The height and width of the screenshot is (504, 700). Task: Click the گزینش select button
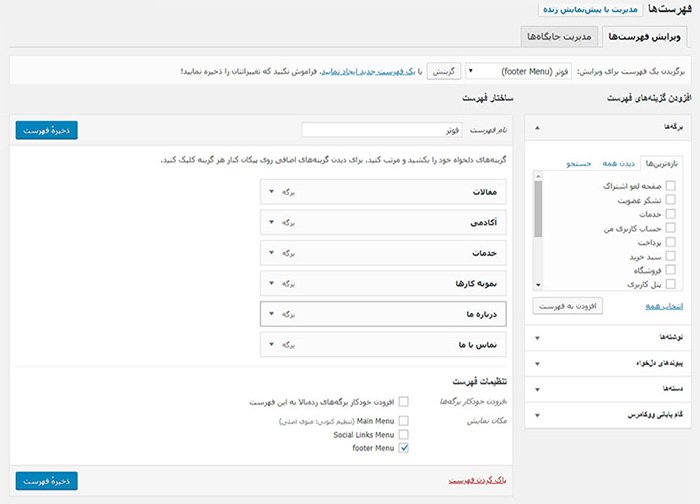point(444,71)
